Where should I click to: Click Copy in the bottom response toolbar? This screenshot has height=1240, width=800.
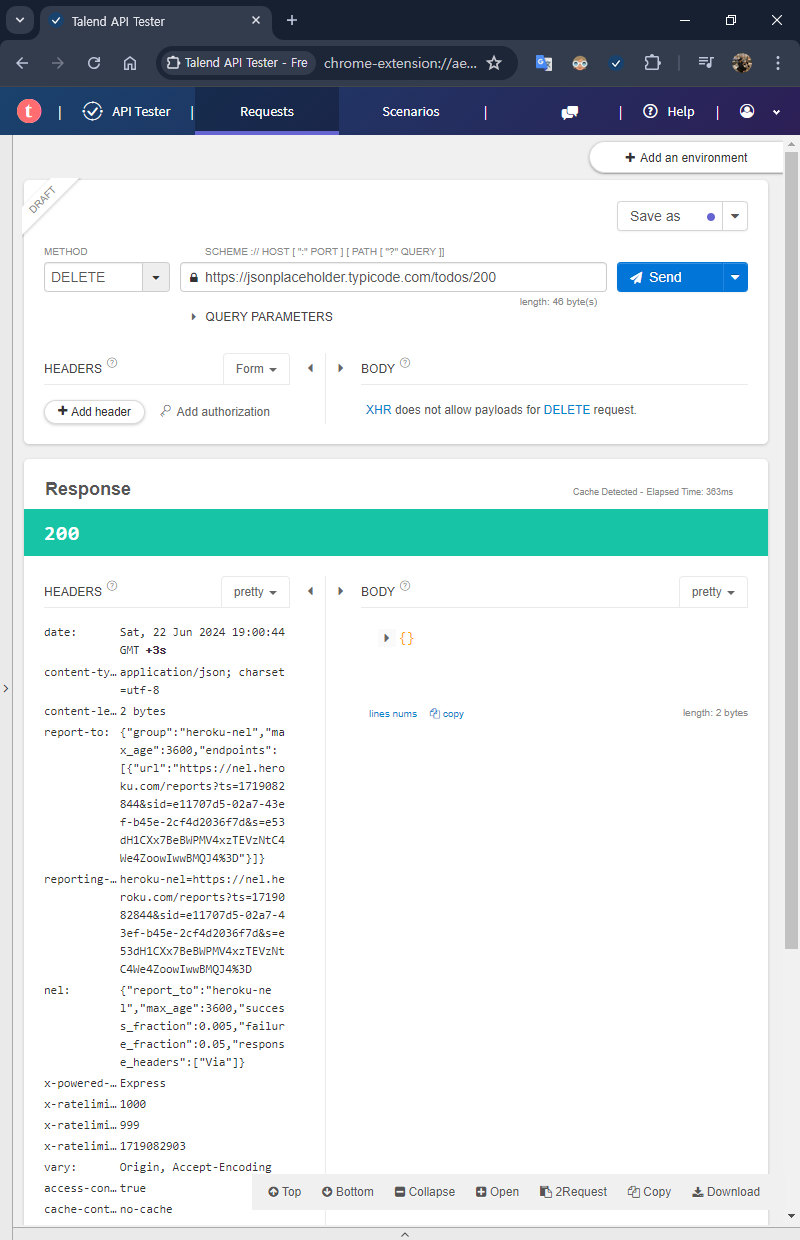(x=649, y=1192)
